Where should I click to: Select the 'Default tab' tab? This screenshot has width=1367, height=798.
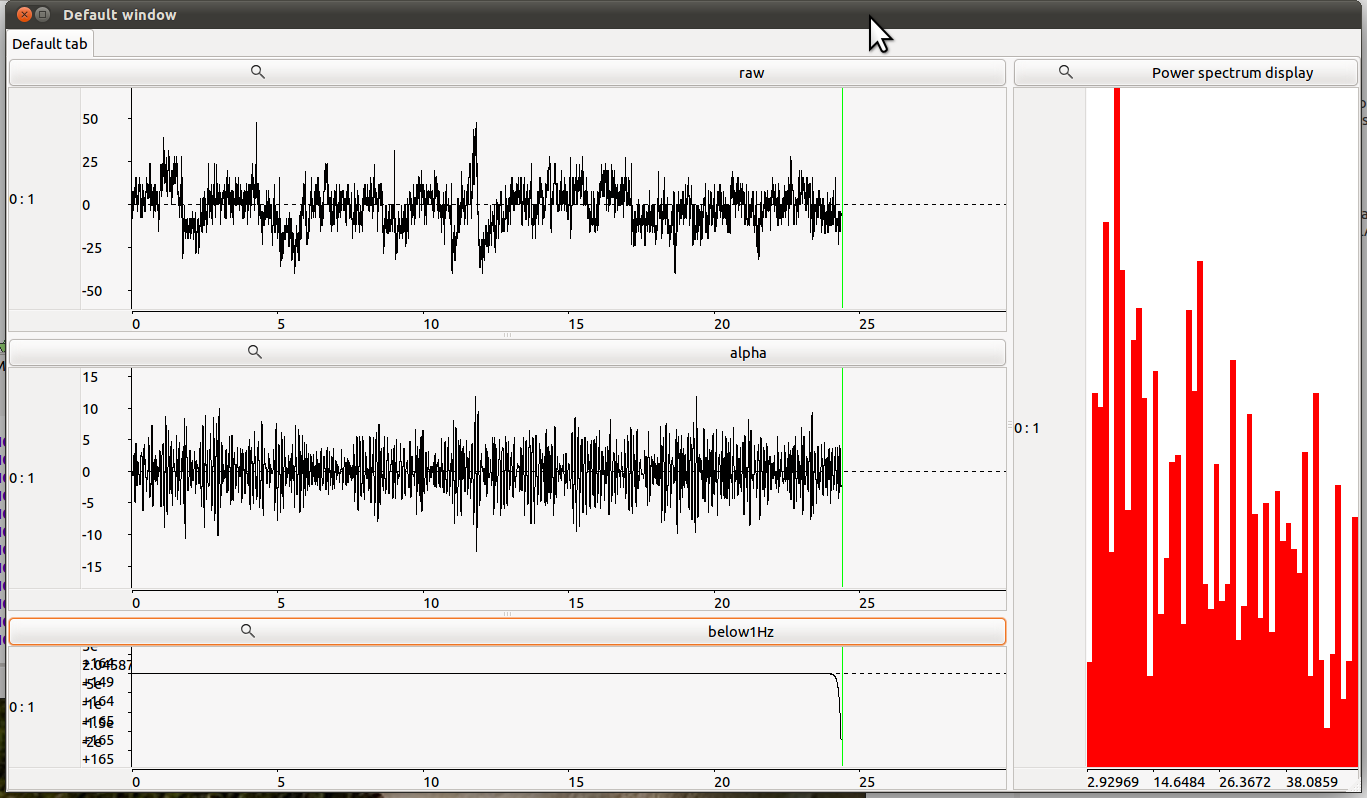[x=50, y=44]
